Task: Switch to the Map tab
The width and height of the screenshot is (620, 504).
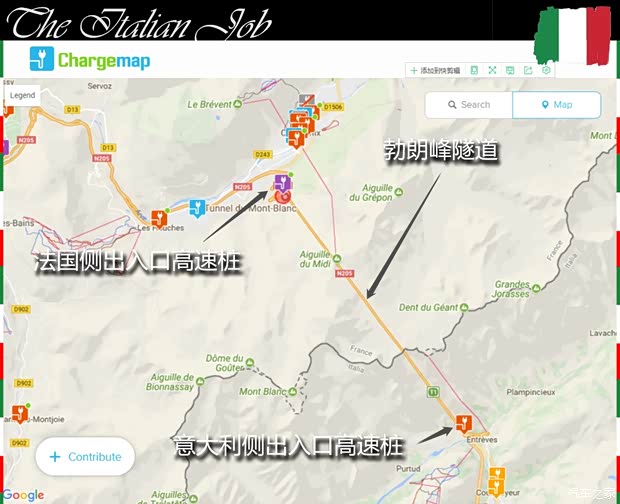Action: click(556, 105)
